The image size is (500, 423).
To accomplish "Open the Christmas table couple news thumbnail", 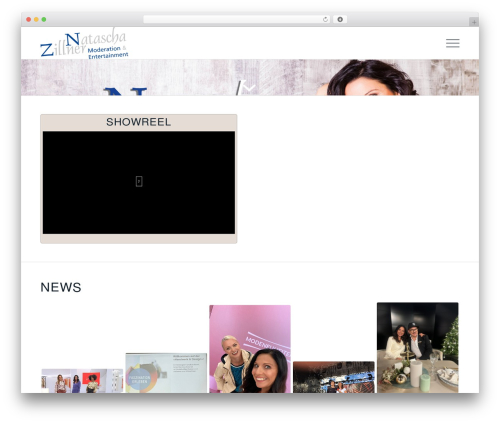I will (418, 347).
